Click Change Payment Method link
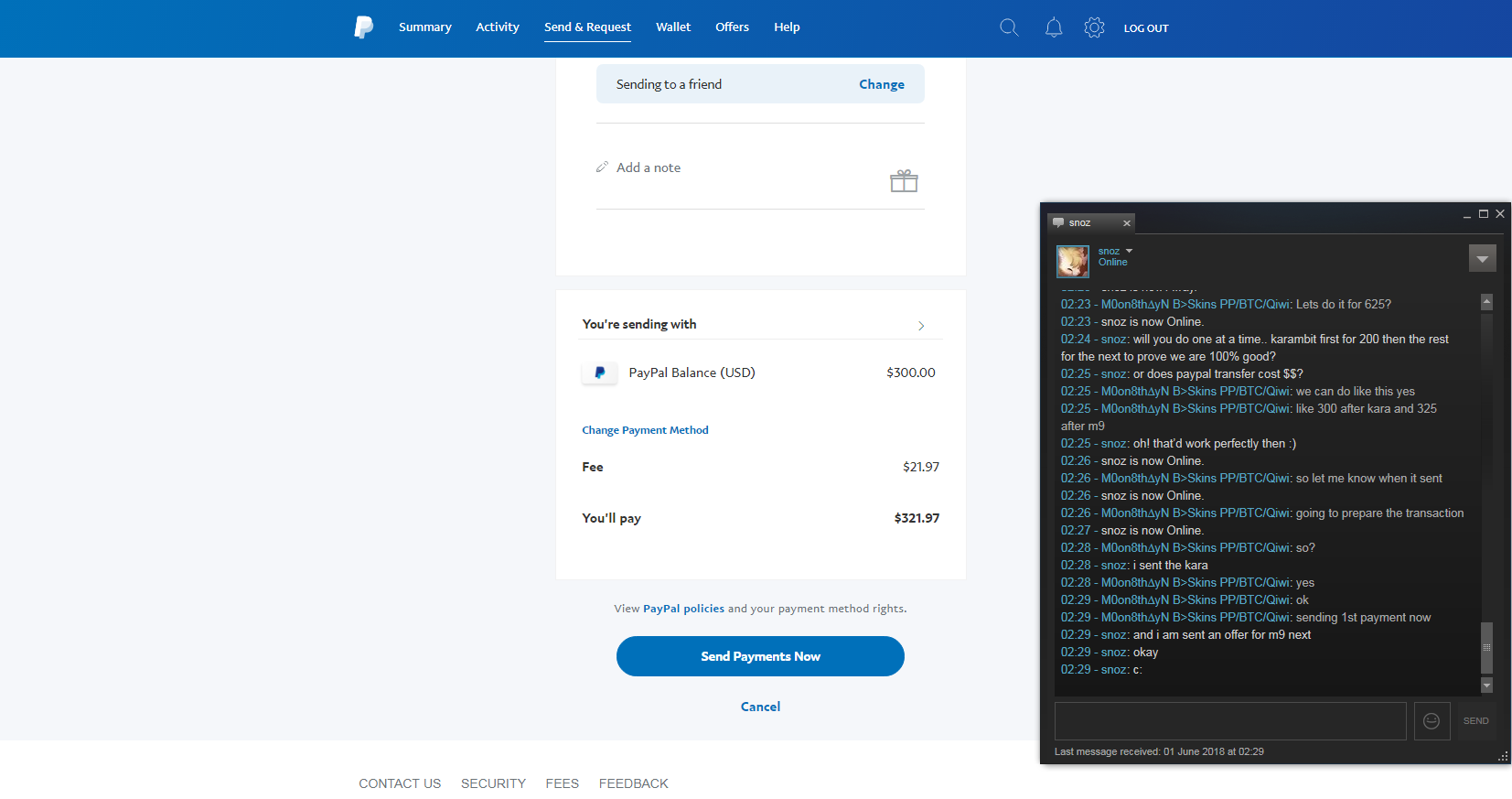 tap(645, 430)
